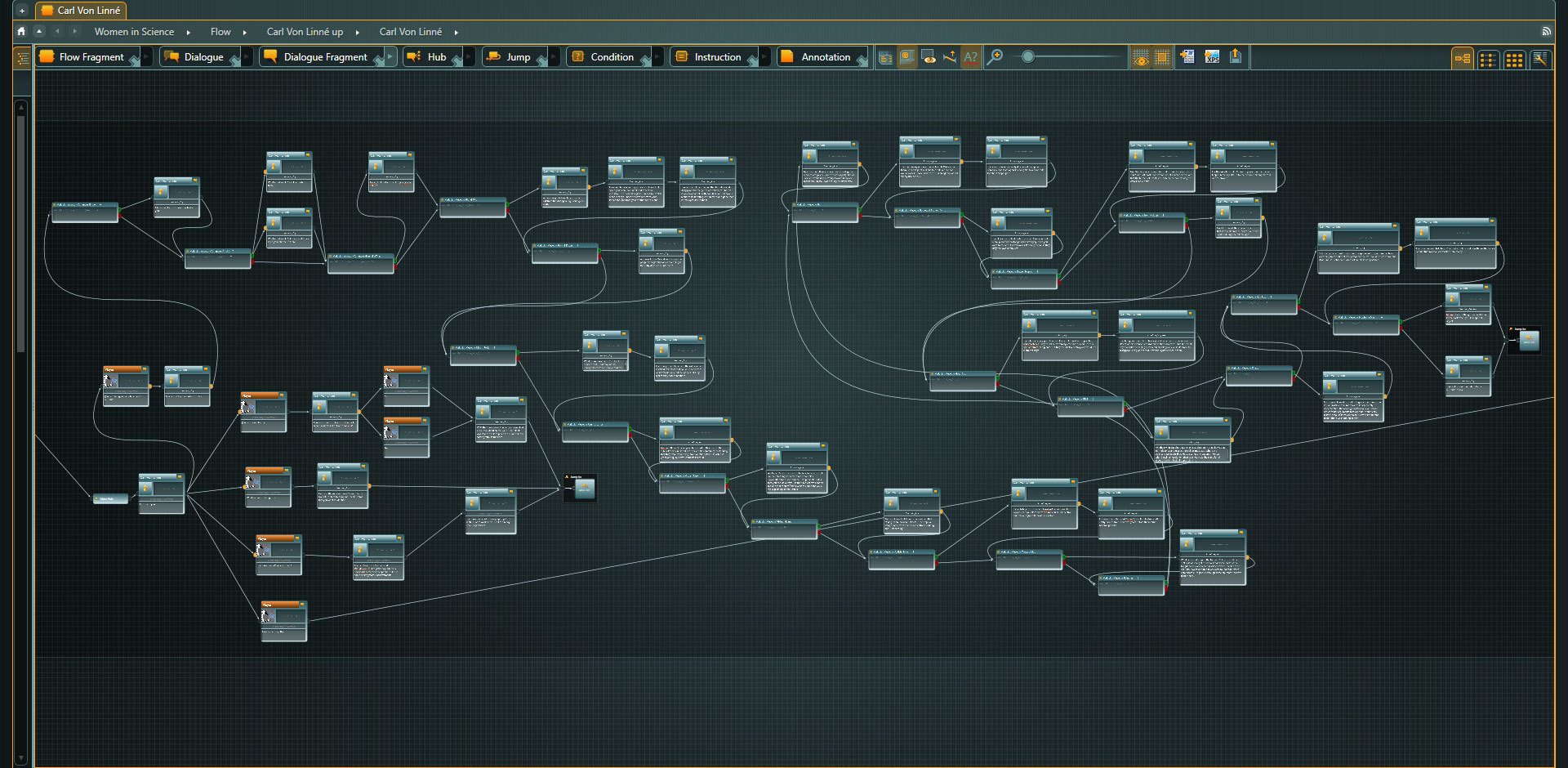
Task: Click the RSS feed icon
Action: [1546, 31]
